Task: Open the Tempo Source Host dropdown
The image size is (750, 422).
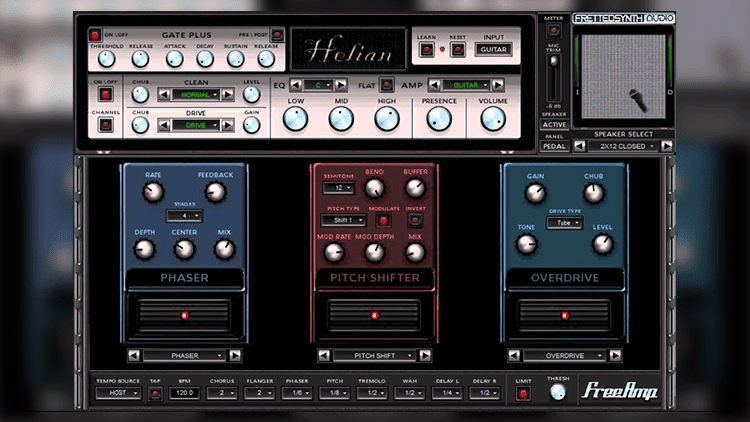Action: [118, 393]
